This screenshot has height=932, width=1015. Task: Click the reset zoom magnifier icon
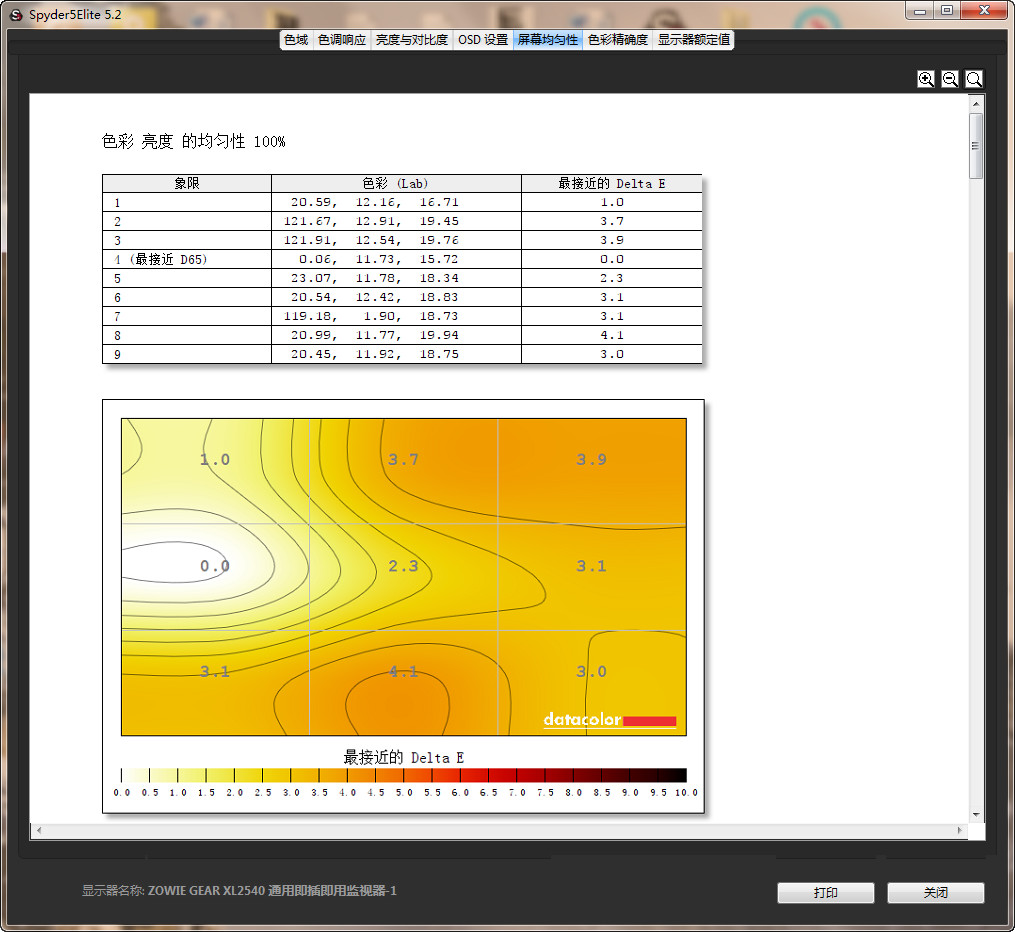(974, 79)
